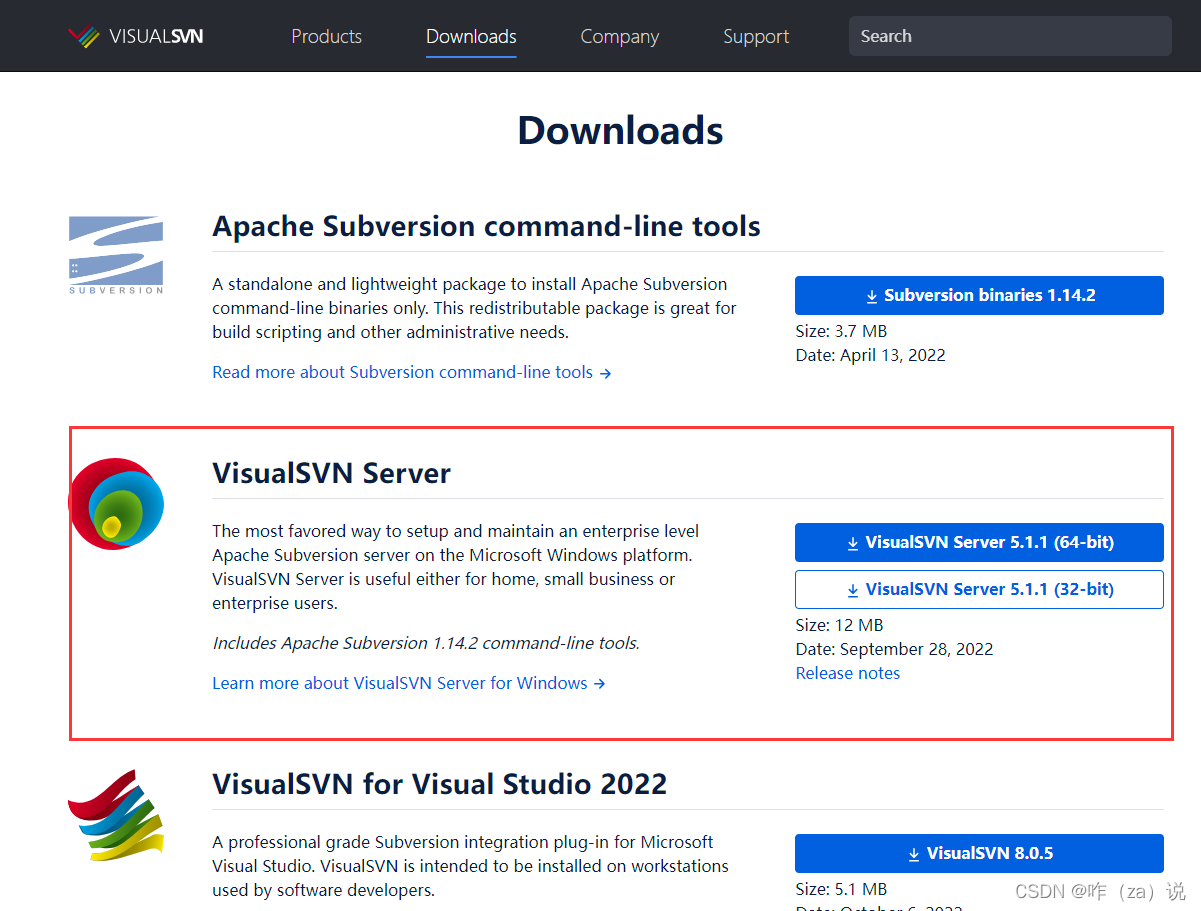This screenshot has height=911, width=1201.
Task: Open Read more about Subversion command-line tools
Action: point(412,372)
